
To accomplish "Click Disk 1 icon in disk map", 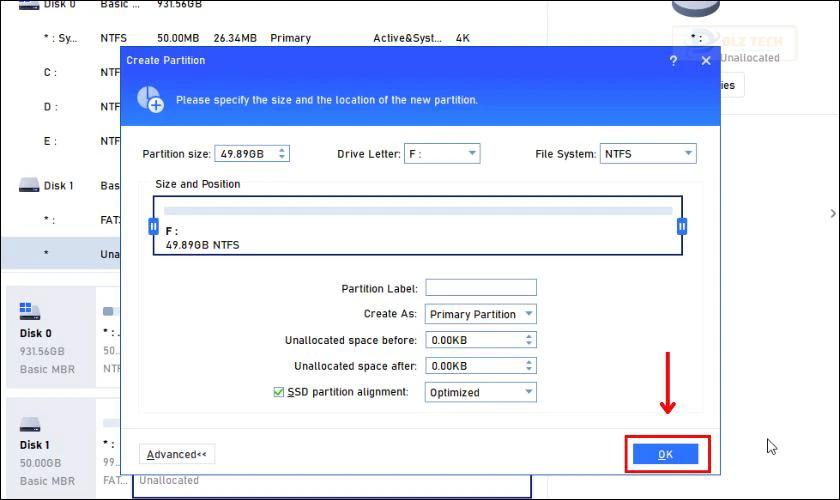I will coord(29,425).
